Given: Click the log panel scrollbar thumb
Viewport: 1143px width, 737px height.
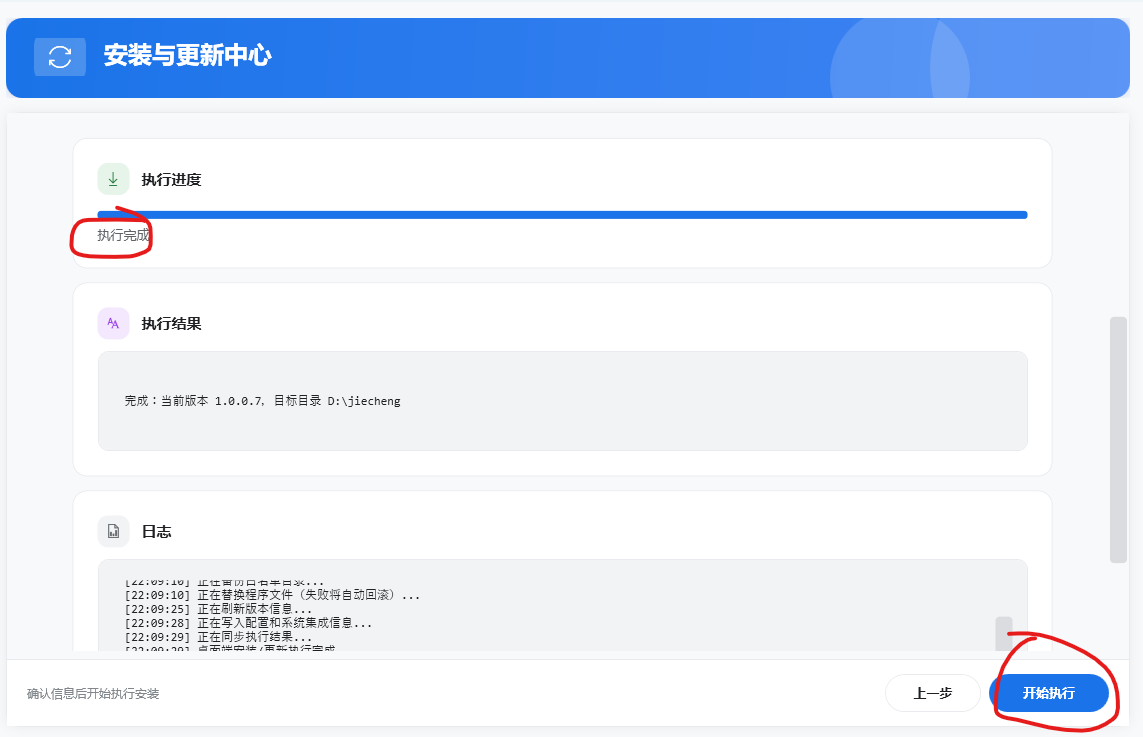Looking at the screenshot, I should tap(1004, 633).
